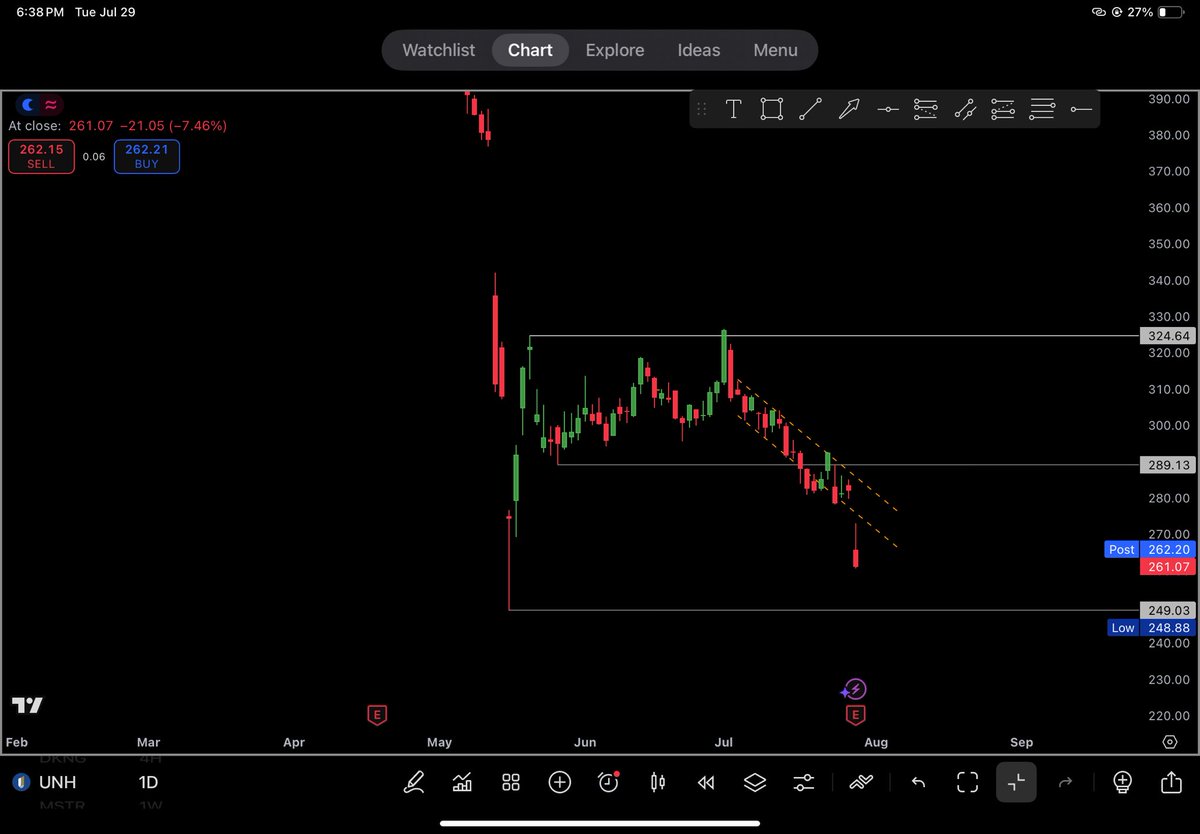Switch to the Watchlist tab
The image size is (1200, 834).
(439, 50)
